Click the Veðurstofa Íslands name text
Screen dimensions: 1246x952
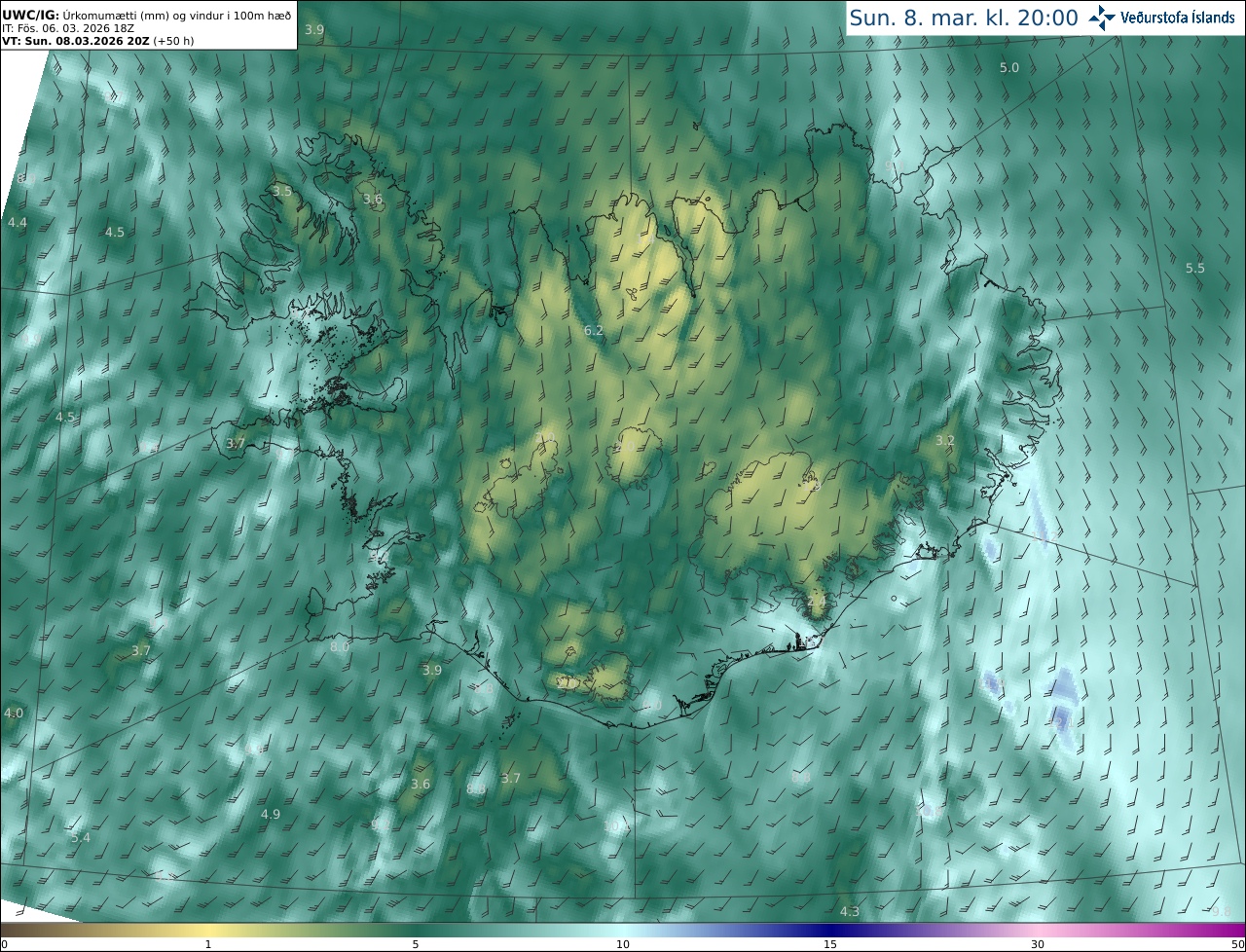pos(1178,18)
